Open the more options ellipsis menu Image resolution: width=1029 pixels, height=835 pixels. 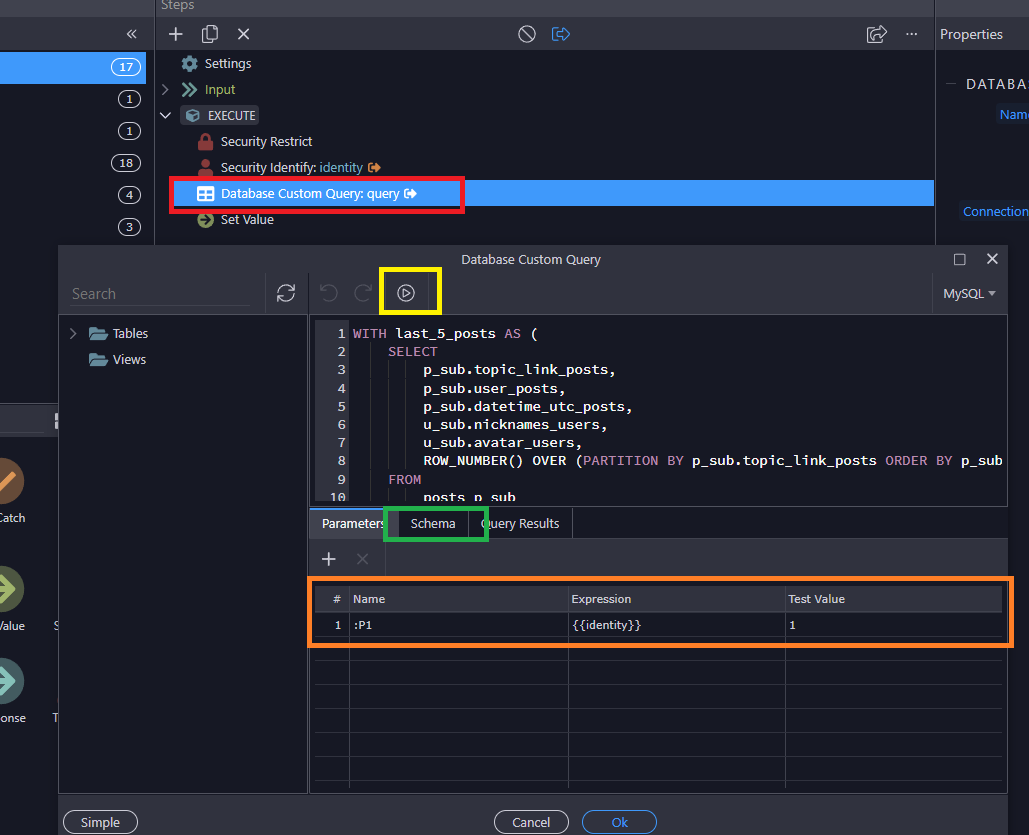pyautogui.click(x=912, y=34)
